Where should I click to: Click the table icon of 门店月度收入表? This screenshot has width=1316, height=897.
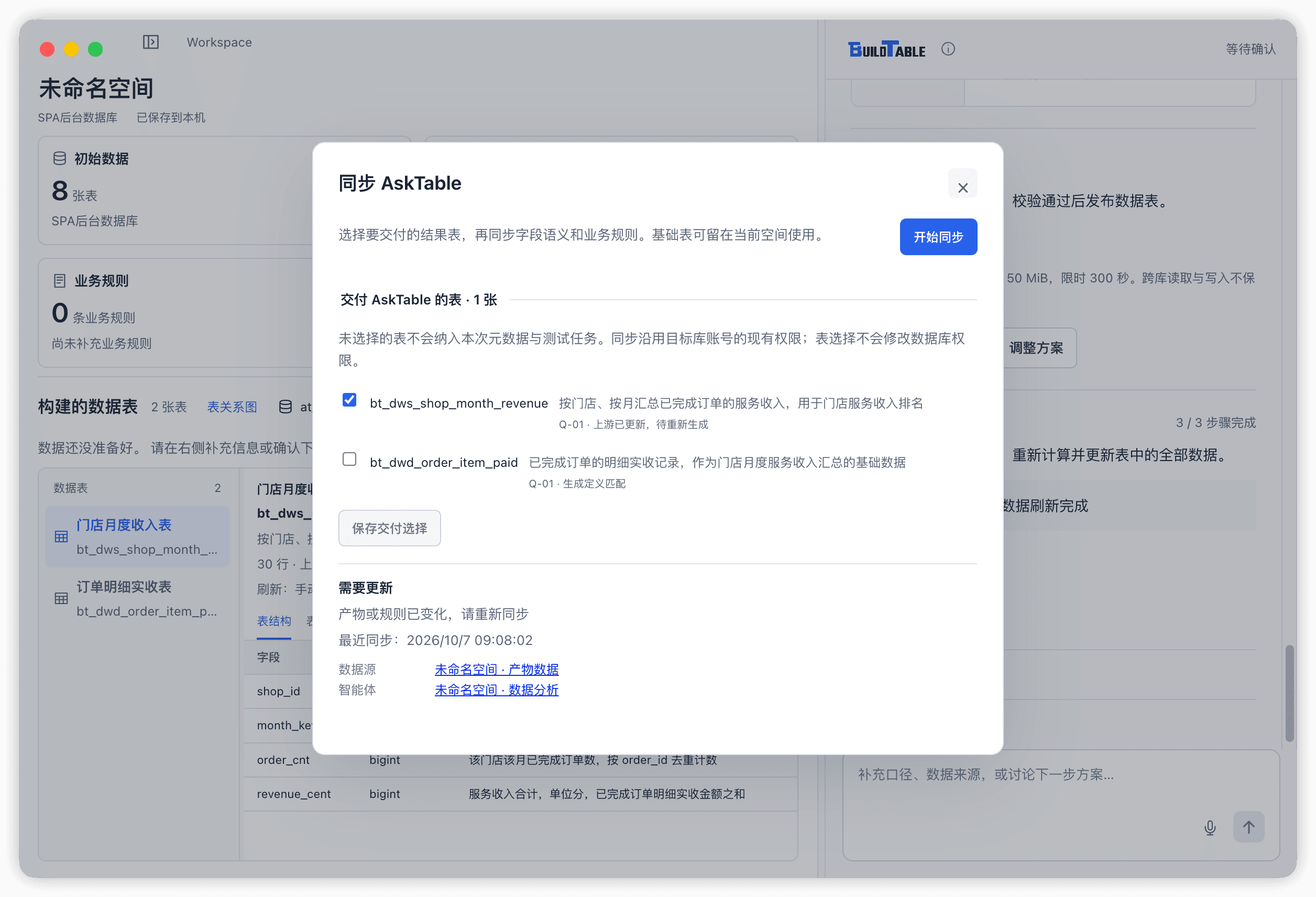pos(61,537)
